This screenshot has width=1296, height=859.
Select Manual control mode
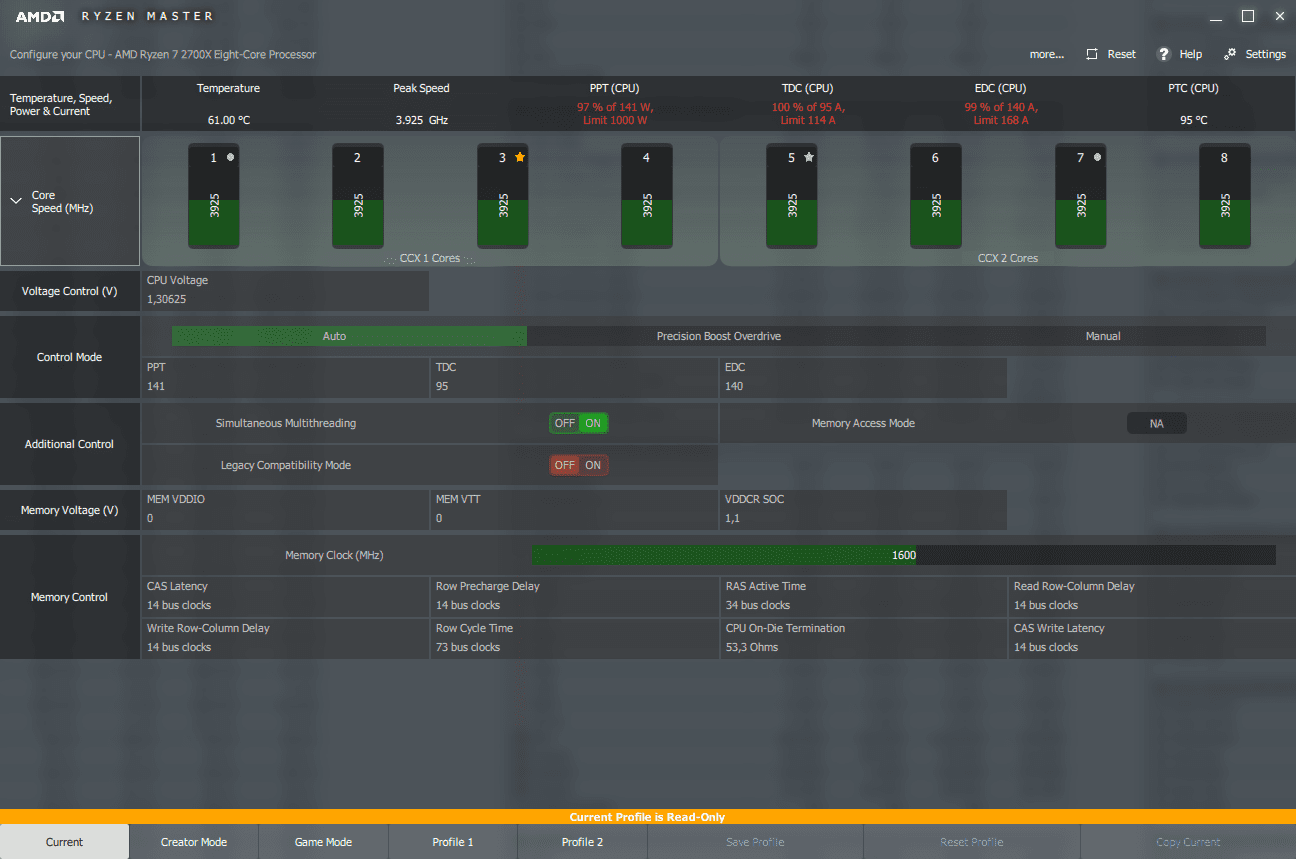click(1103, 336)
